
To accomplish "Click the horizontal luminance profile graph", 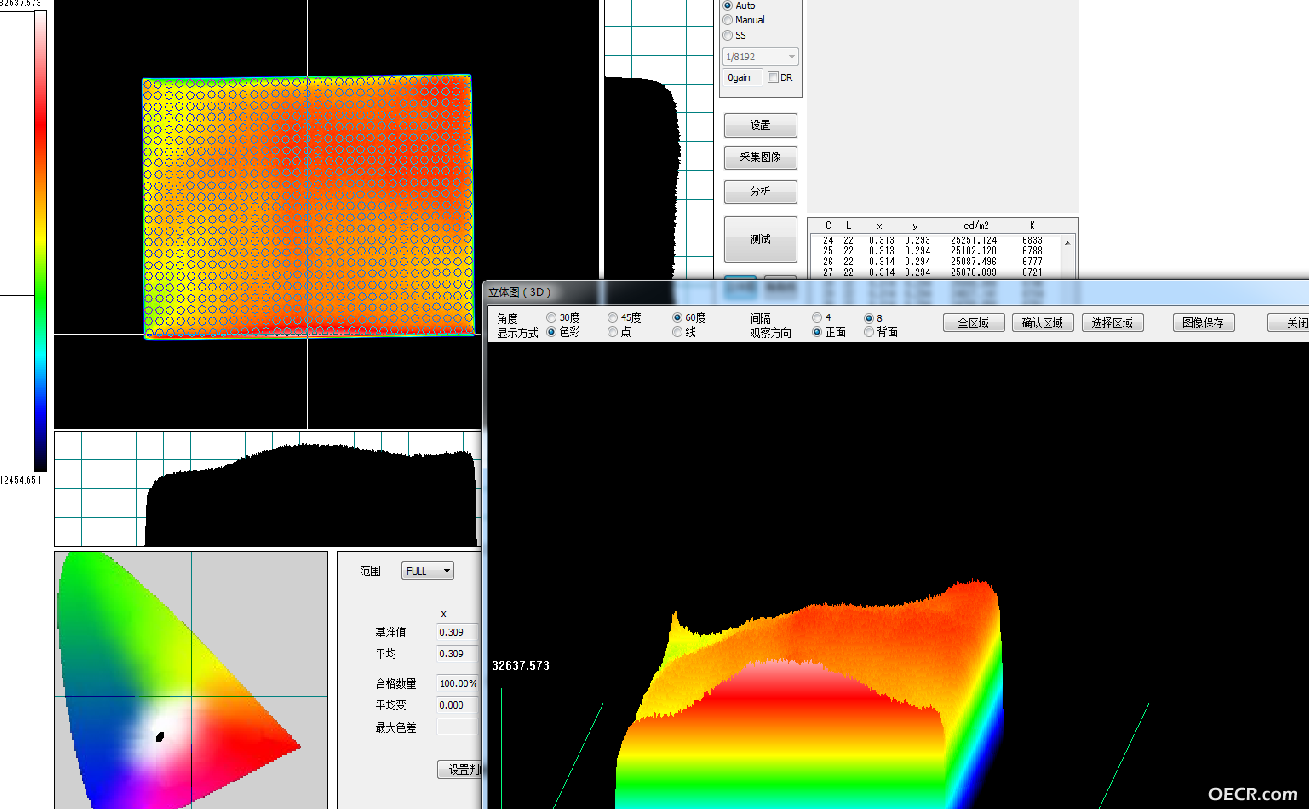I will (268, 489).
